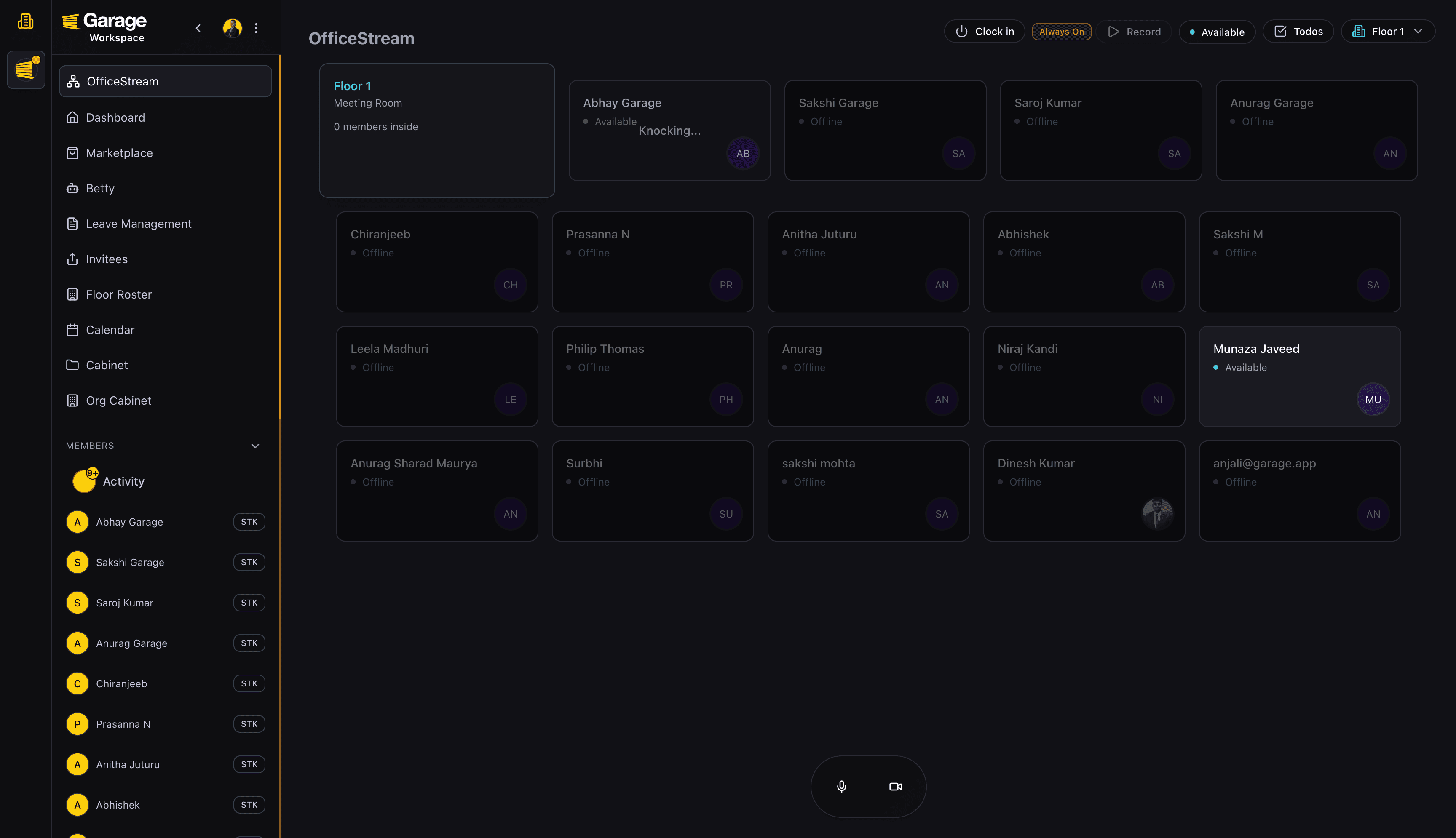Click the sidebar's orange vertical scrollbar

pos(280,236)
